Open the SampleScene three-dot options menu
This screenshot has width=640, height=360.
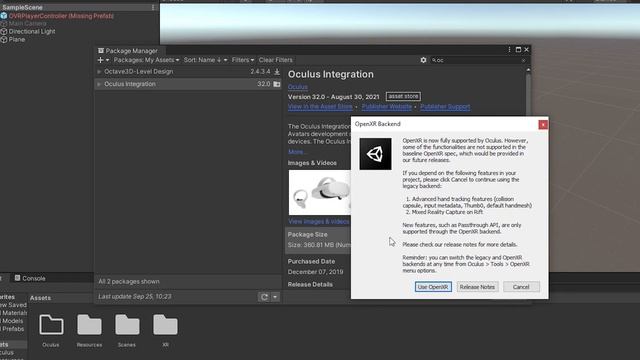tap(153, 7)
